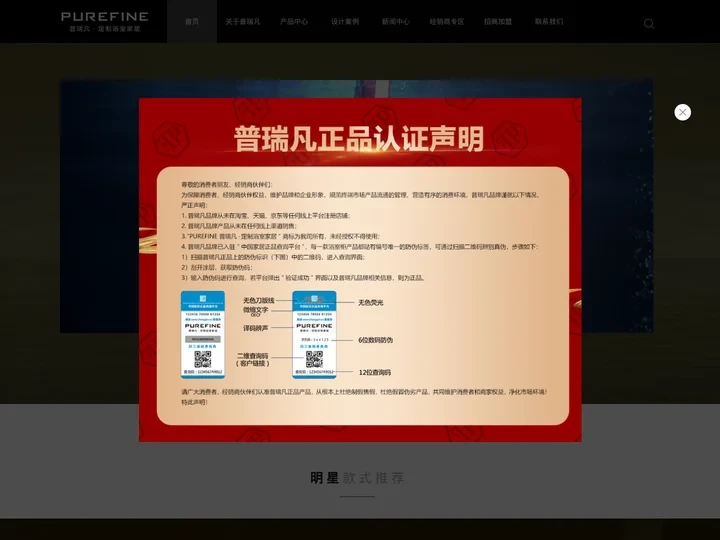Click the 12位查询码 label text
The image size is (720, 540).
point(375,372)
